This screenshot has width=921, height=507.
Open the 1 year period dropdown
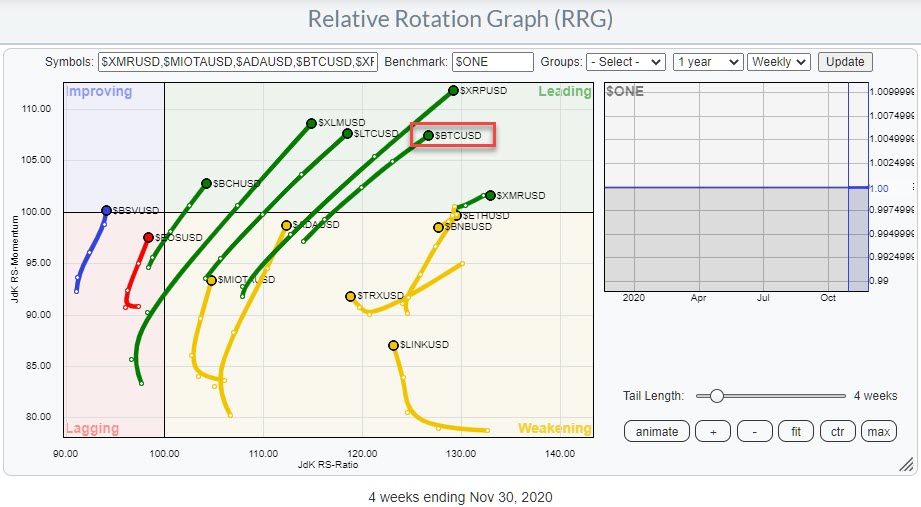[x=708, y=62]
